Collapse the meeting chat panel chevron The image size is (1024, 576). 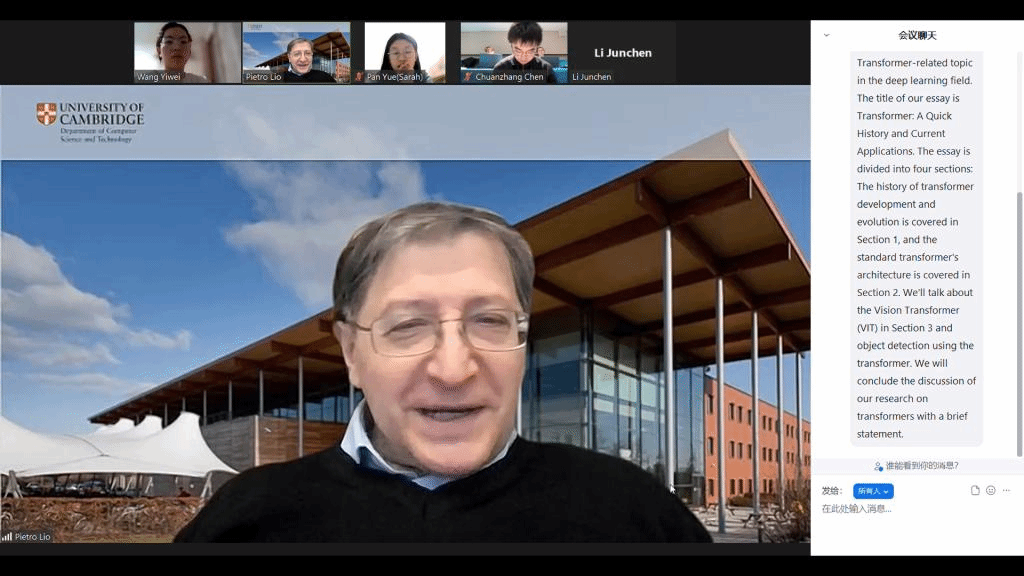tap(826, 35)
